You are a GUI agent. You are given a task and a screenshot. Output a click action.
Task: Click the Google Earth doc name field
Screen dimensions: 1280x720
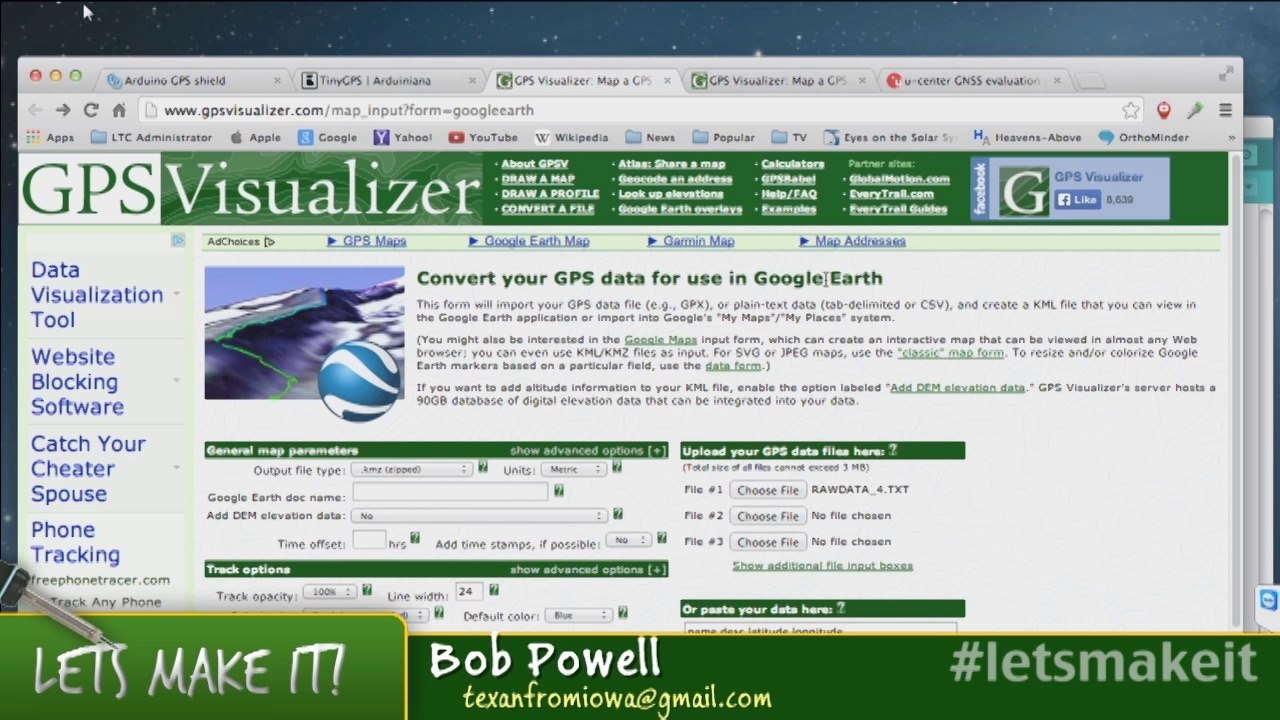(x=450, y=492)
